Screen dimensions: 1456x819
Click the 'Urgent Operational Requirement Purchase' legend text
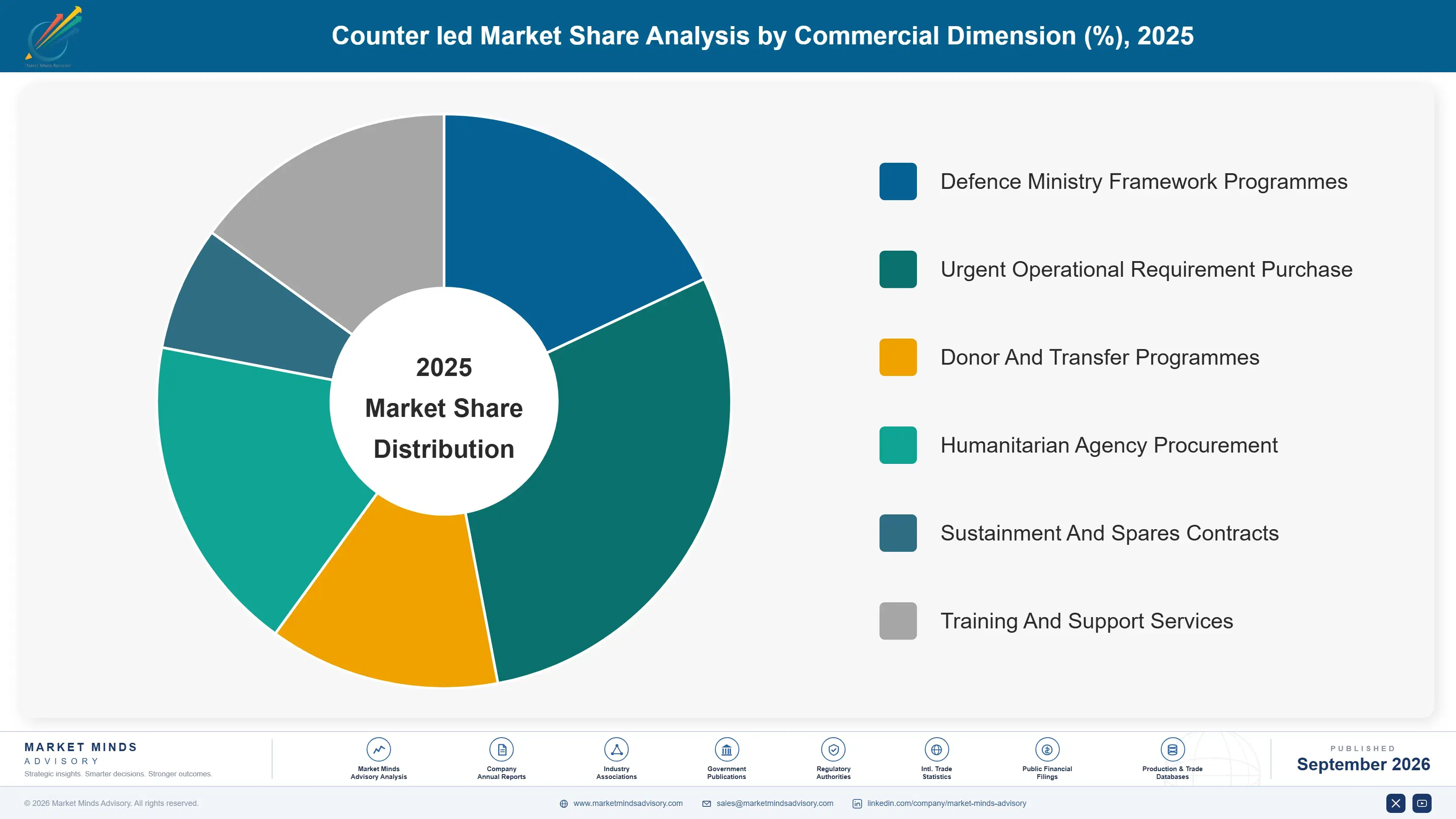pos(1146,269)
